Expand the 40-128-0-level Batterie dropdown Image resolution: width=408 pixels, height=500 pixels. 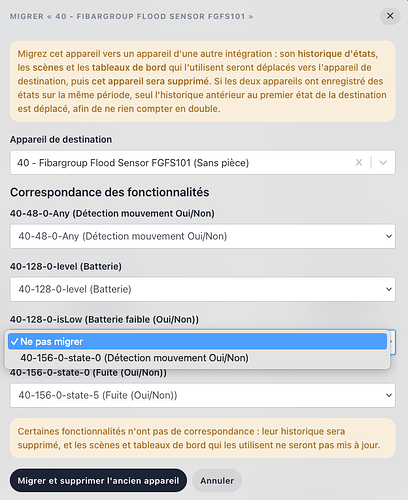tap(203, 289)
